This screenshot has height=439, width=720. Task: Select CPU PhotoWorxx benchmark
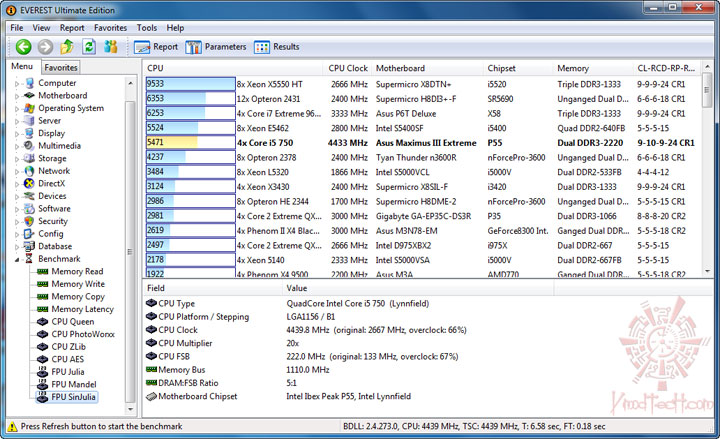(x=83, y=334)
